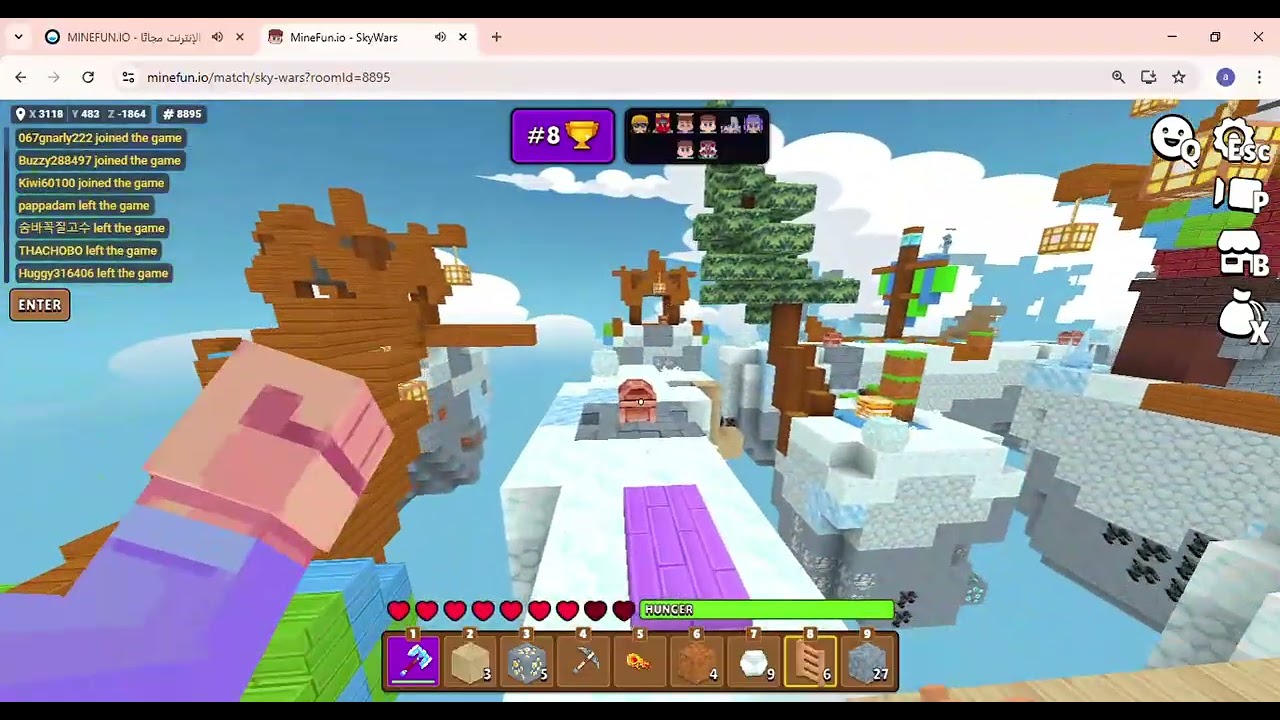The height and width of the screenshot is (720, 1280).
Task: Select the pickaxe in hotbar slot 4
Action: (584, 661)
